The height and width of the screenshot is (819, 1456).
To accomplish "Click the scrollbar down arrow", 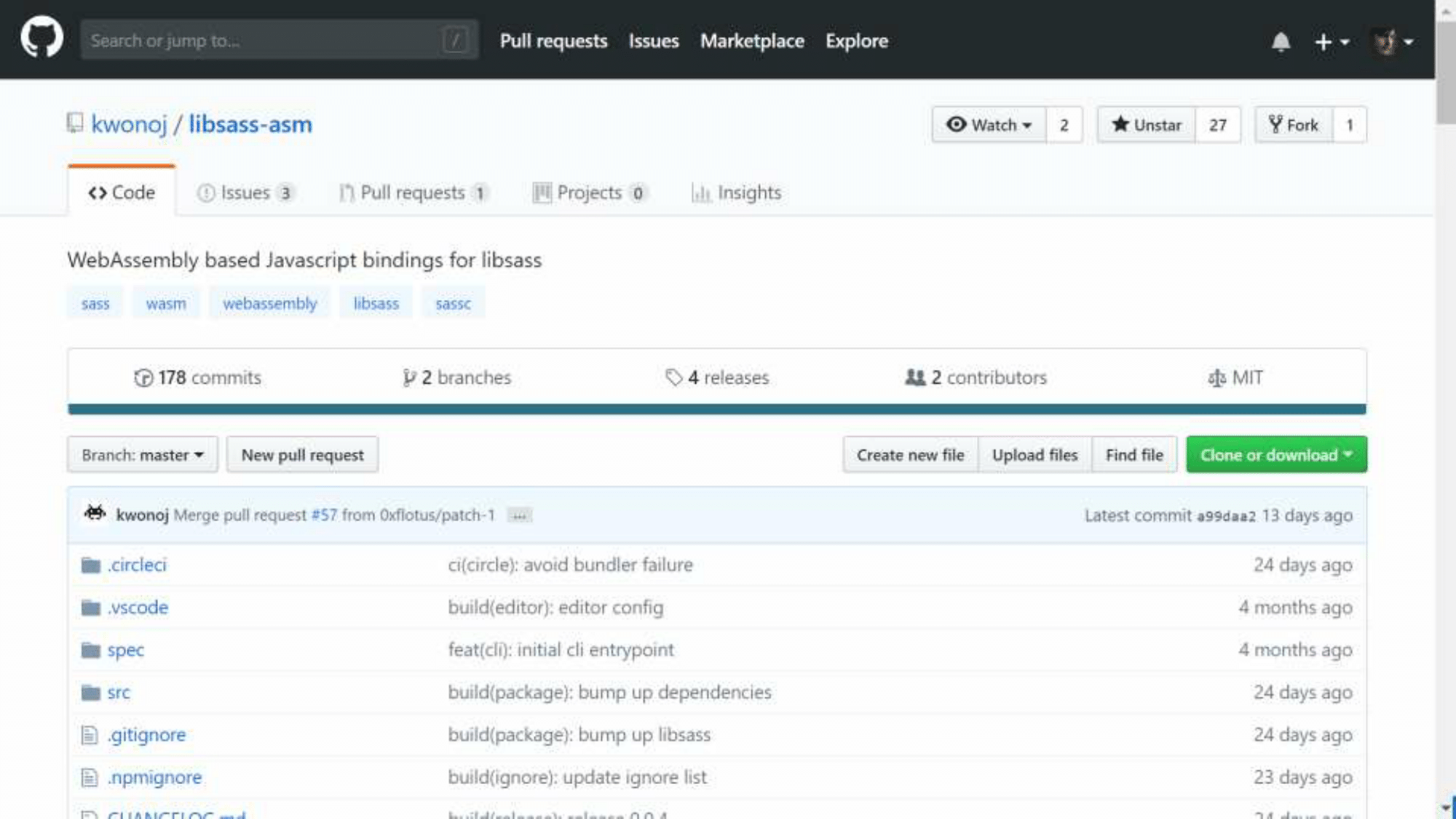I will (1446, 808).
